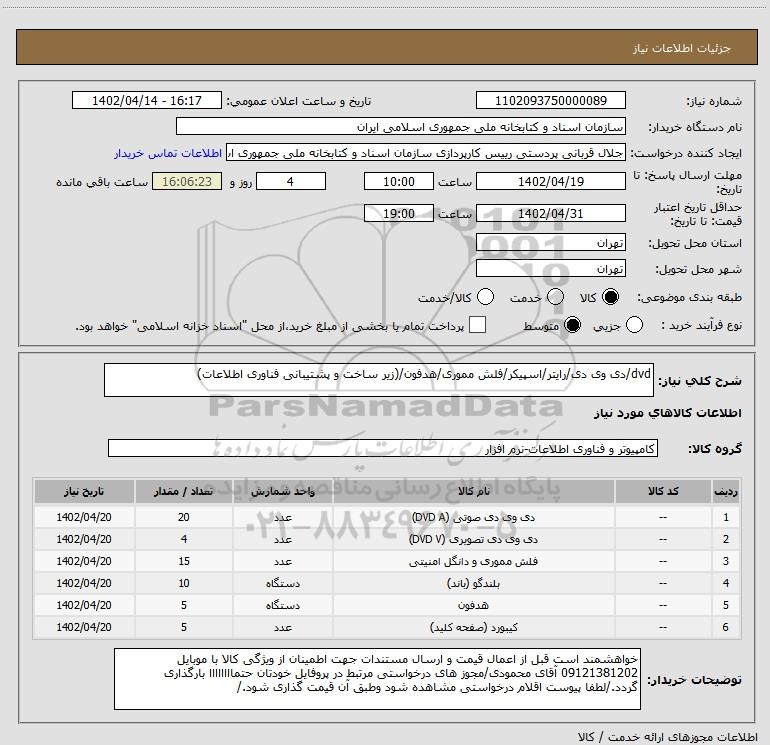Click the واحد شمارش column header
This screenshot has height=745, width=770.
(x=283, y=491)
